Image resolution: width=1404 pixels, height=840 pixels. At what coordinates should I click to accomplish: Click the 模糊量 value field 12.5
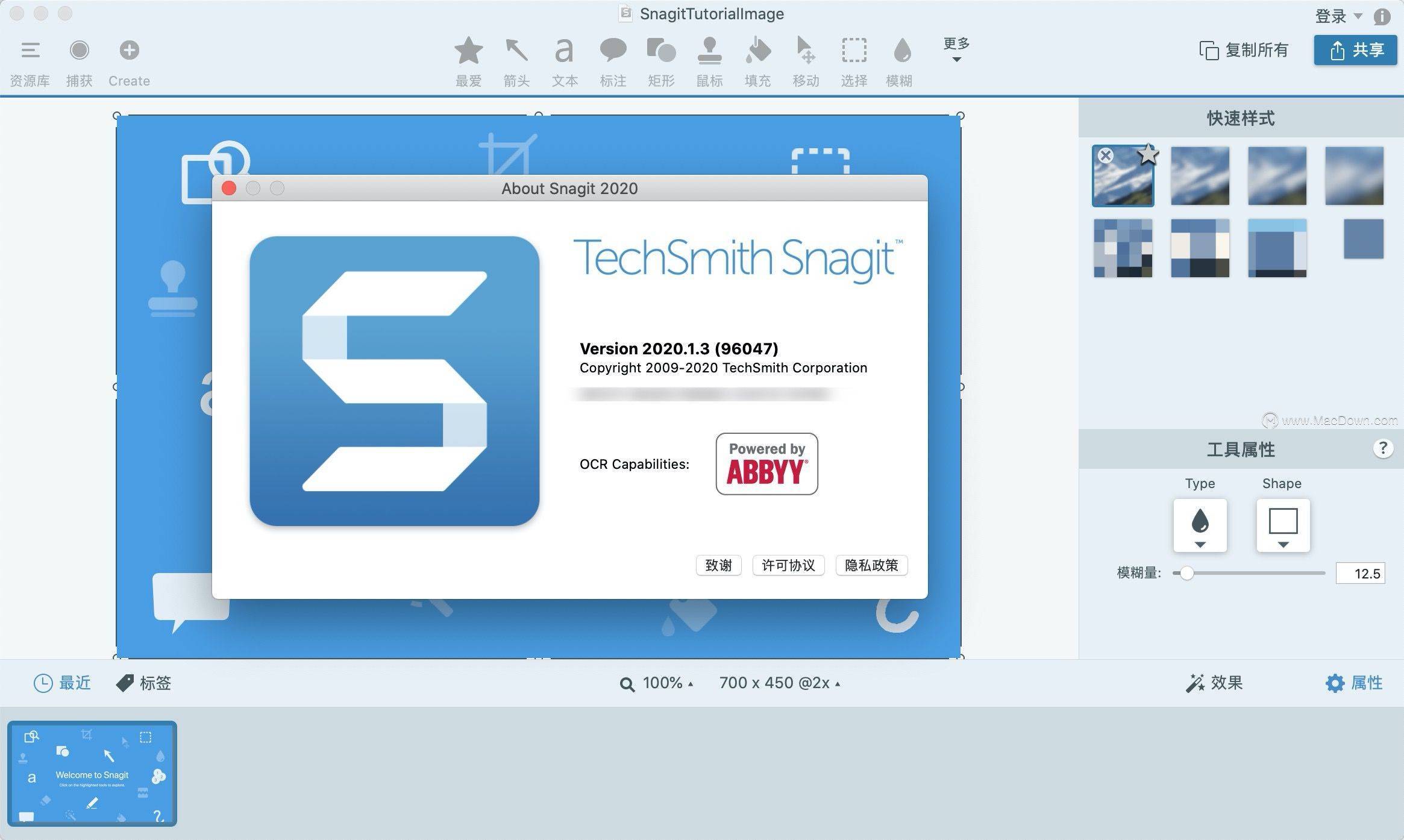1360,573
